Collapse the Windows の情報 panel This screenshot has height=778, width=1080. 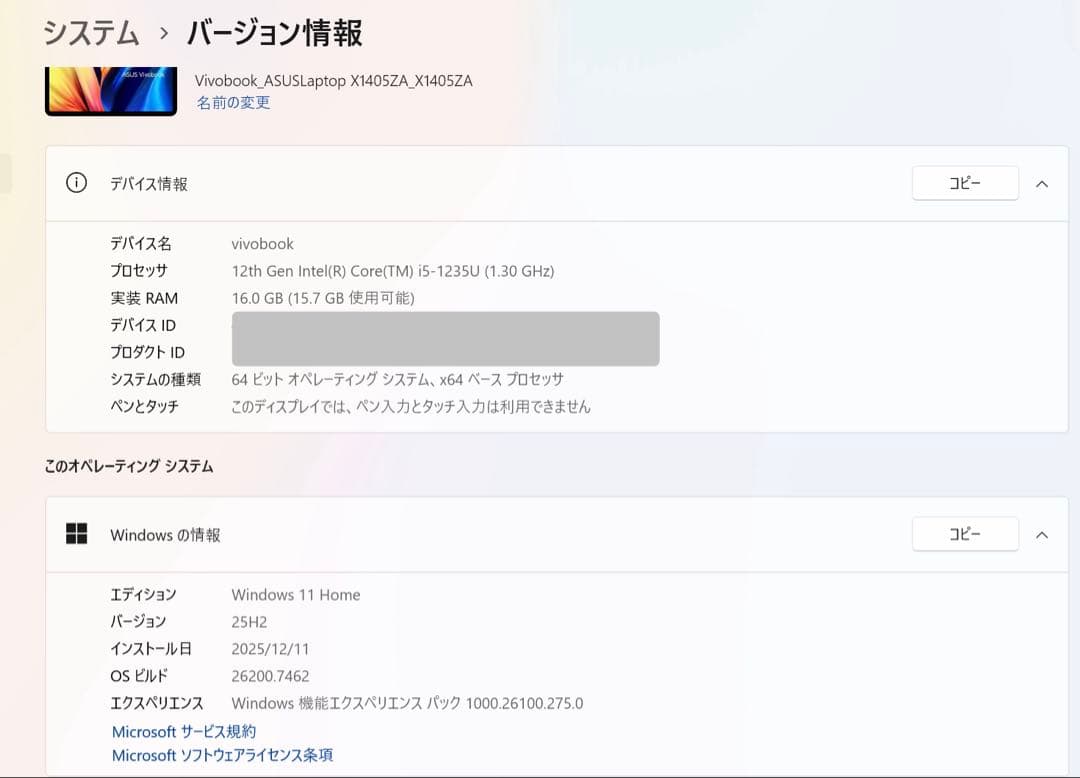[x=1042, y=534]
